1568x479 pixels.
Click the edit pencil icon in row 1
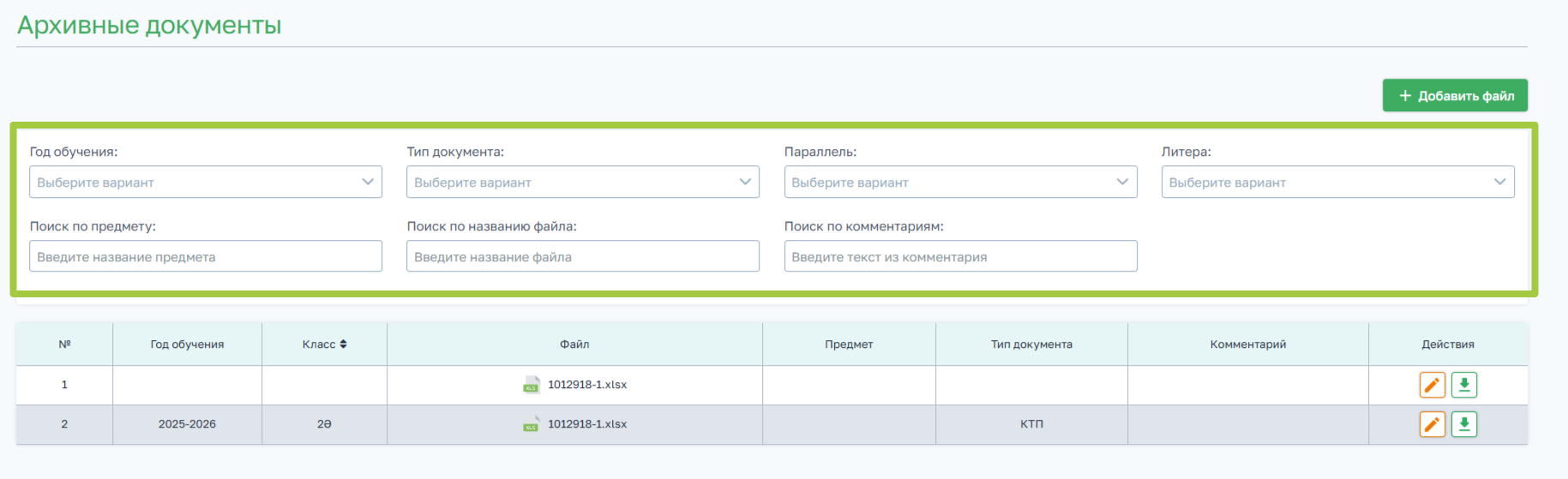pyautogui.click(x=1433, y=385)
